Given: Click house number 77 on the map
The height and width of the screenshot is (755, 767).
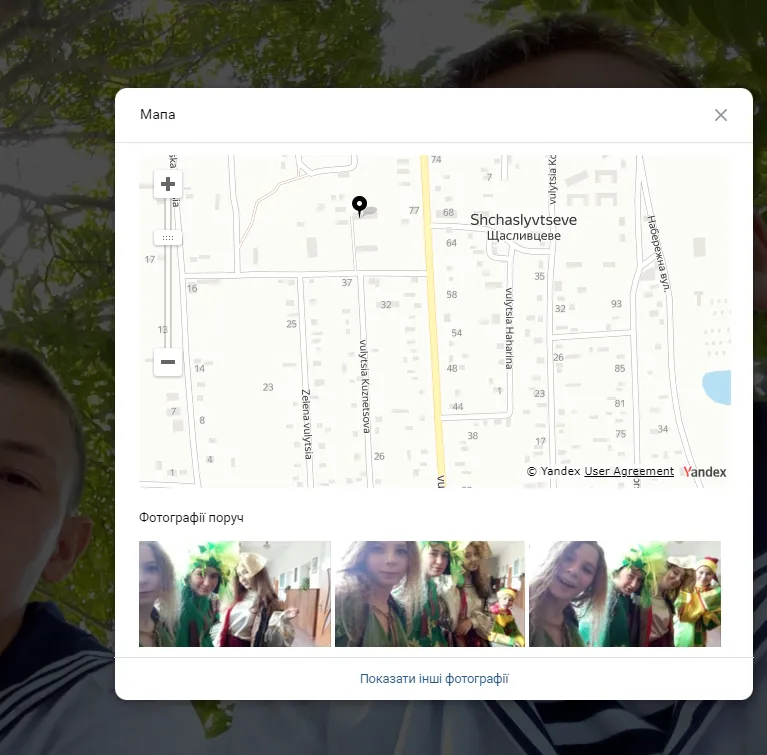Looking at the screenshot, I should (414, 211).
